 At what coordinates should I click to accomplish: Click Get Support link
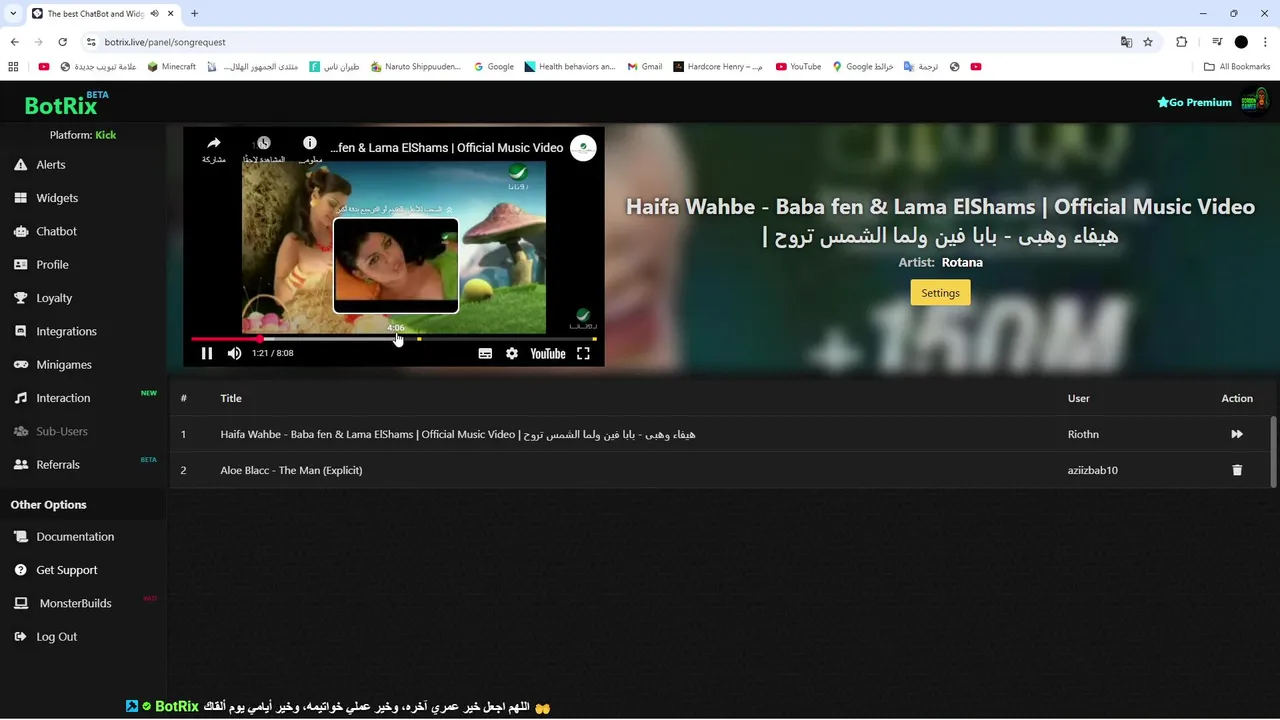67,570
